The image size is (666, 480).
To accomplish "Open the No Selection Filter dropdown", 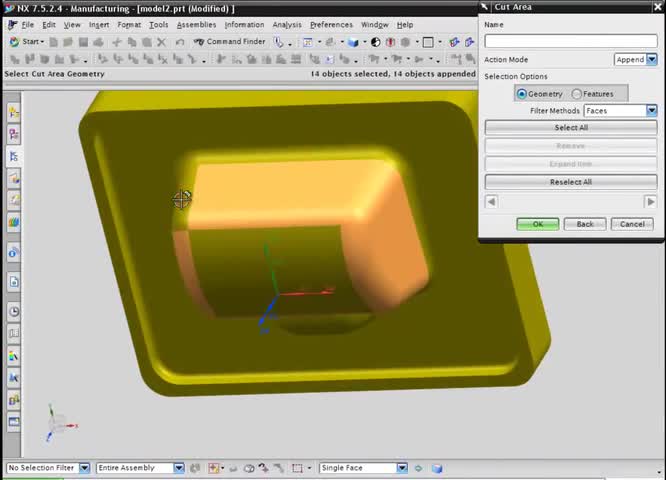I will click(85, 468).
